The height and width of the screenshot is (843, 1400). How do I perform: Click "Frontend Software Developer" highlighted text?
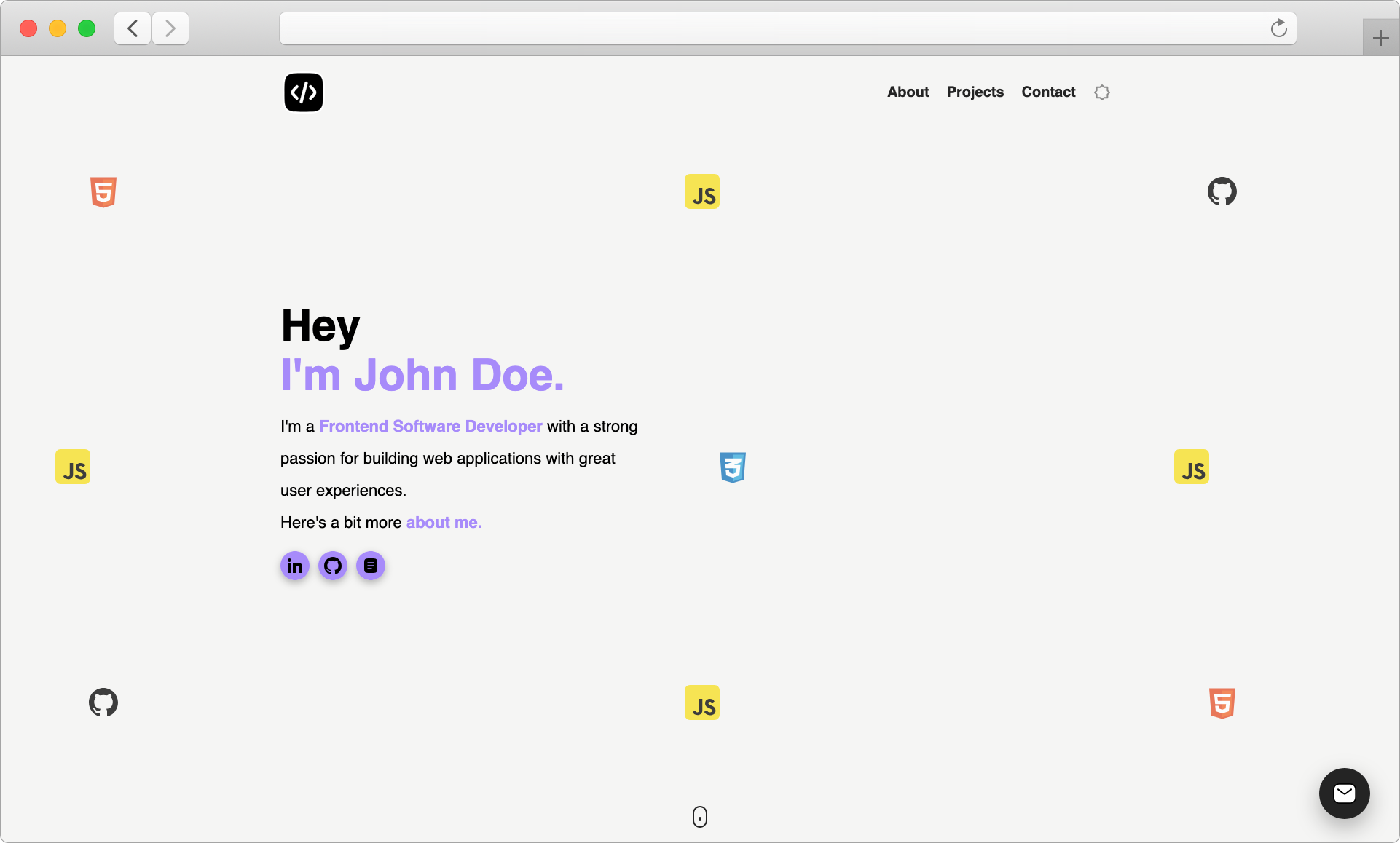click(x=430, y=427)
